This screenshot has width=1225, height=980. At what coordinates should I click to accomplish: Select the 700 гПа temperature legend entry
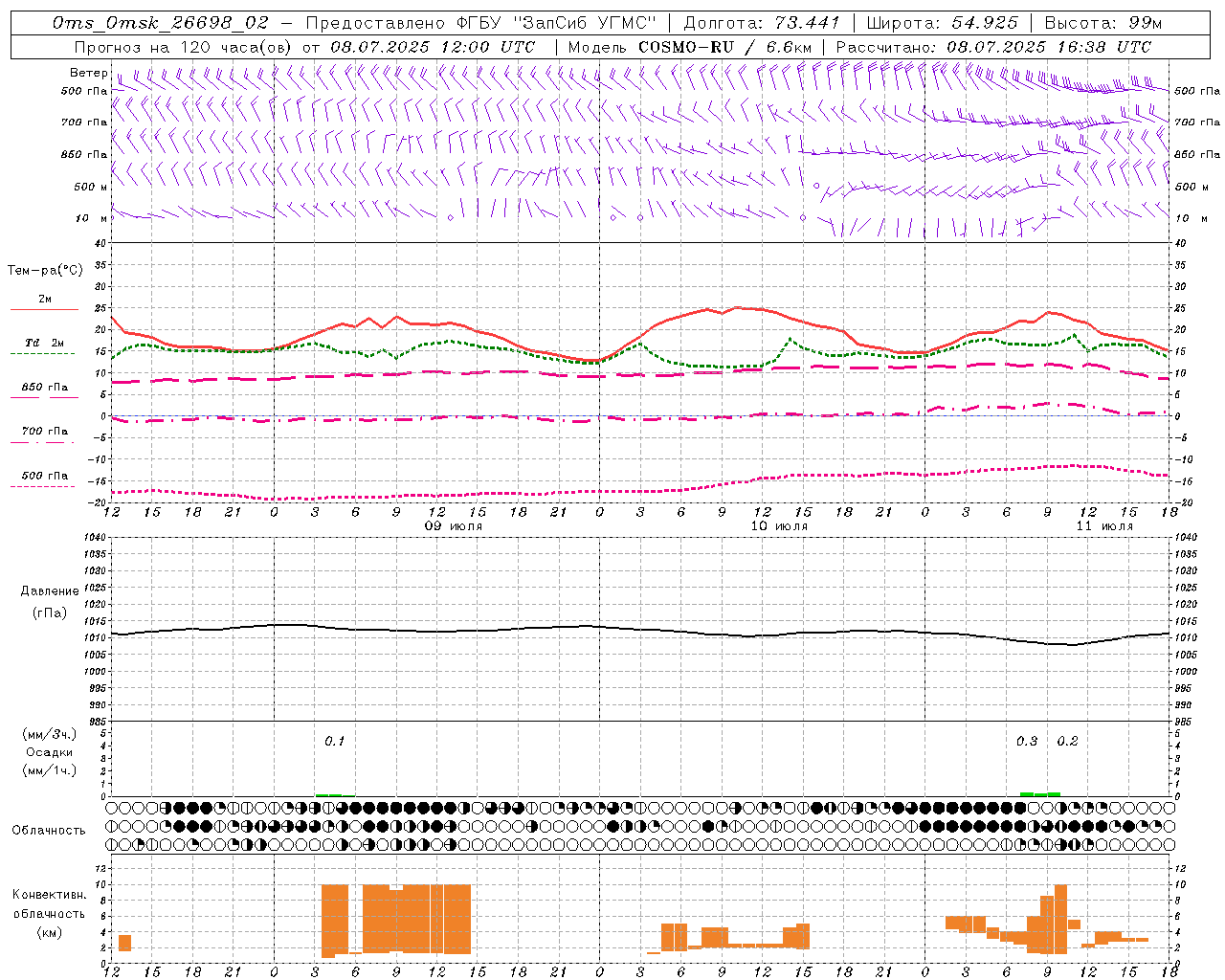pos(45,431)
